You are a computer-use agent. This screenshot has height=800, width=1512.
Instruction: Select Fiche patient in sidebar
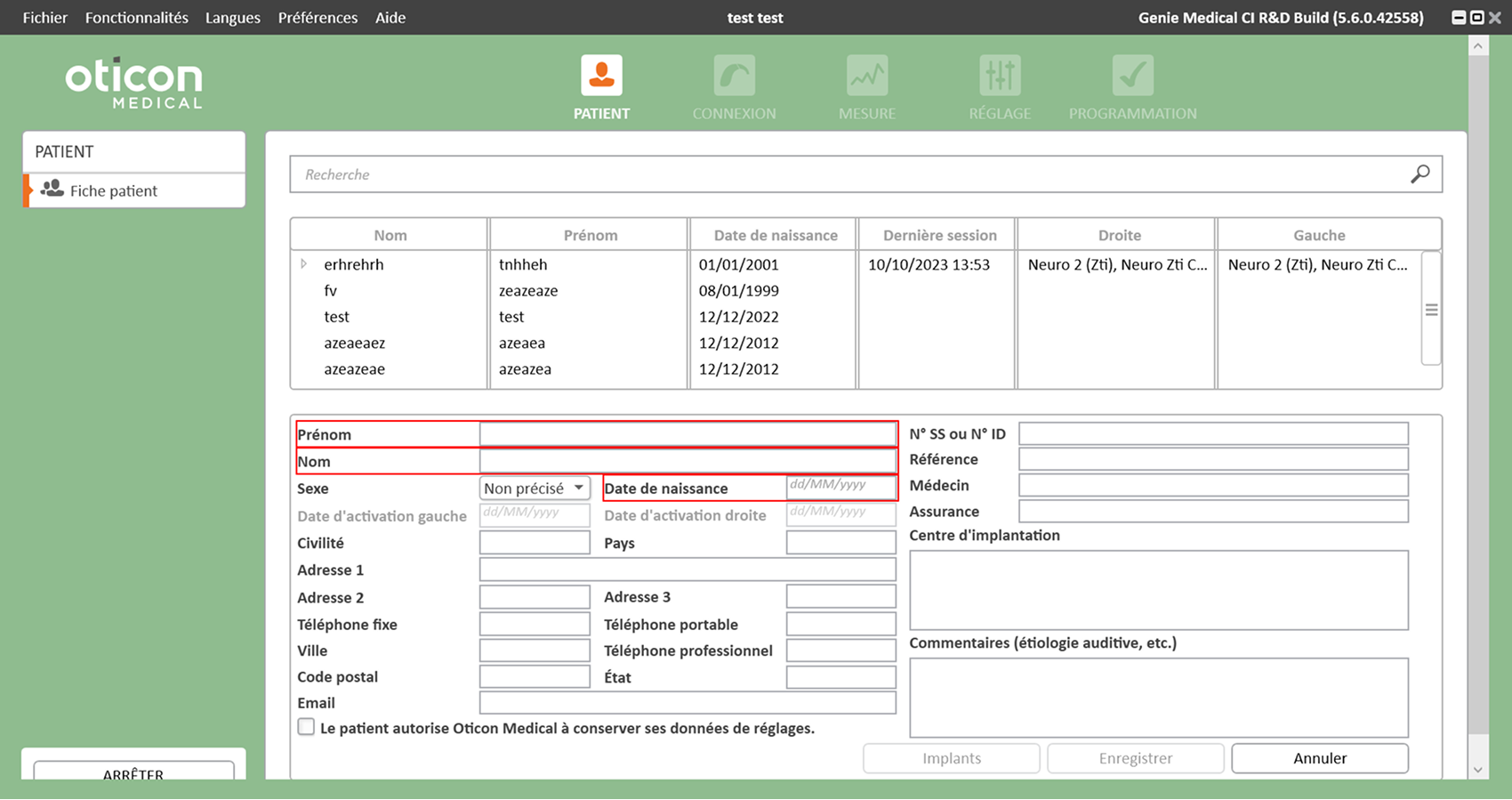coord(134,190)
